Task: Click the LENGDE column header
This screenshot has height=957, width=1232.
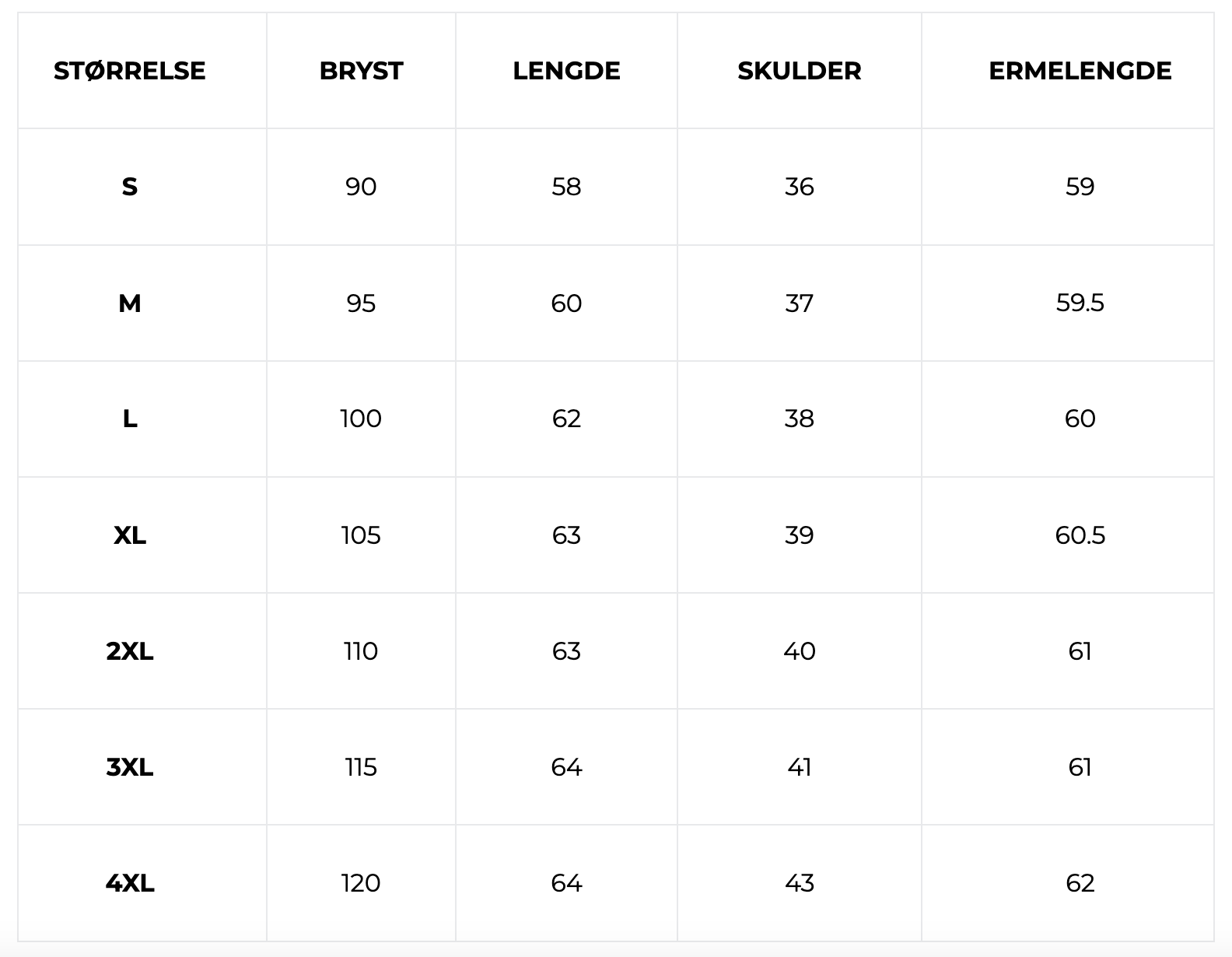Action: (x=566, y=71)
